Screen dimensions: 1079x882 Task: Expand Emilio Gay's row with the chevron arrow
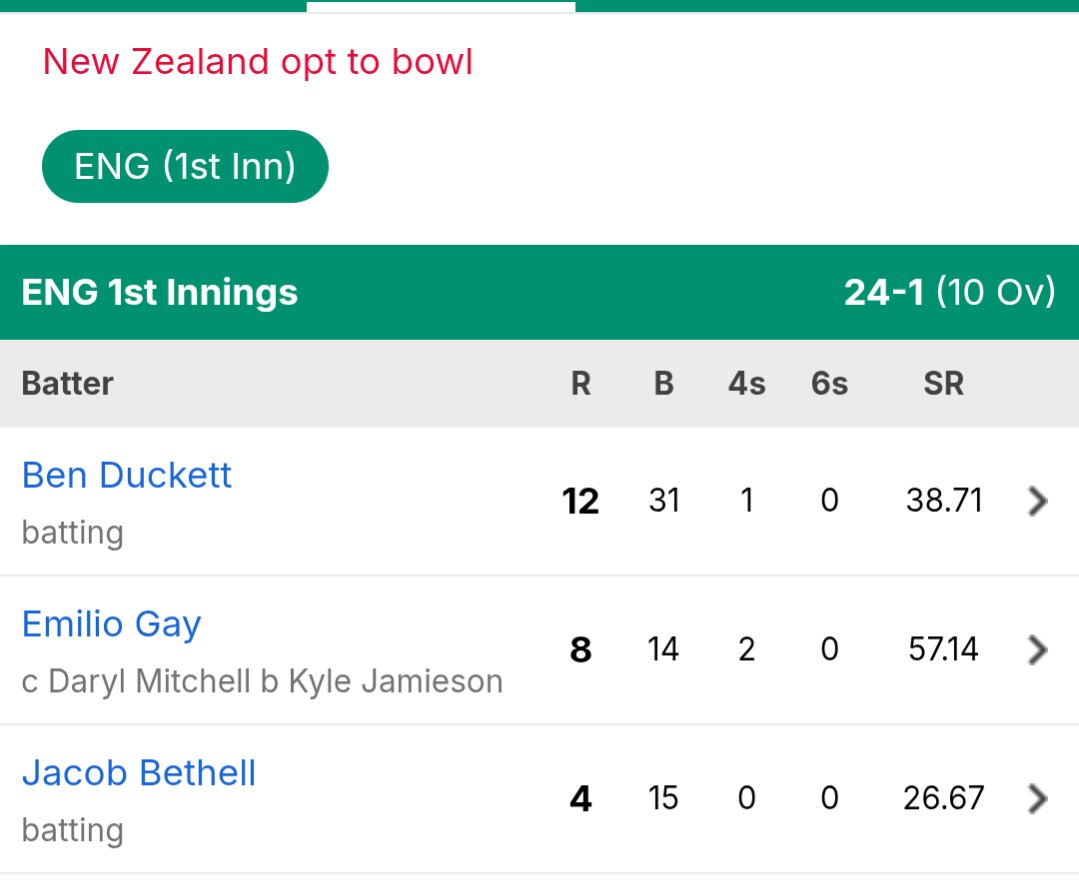pos(1037,650)
